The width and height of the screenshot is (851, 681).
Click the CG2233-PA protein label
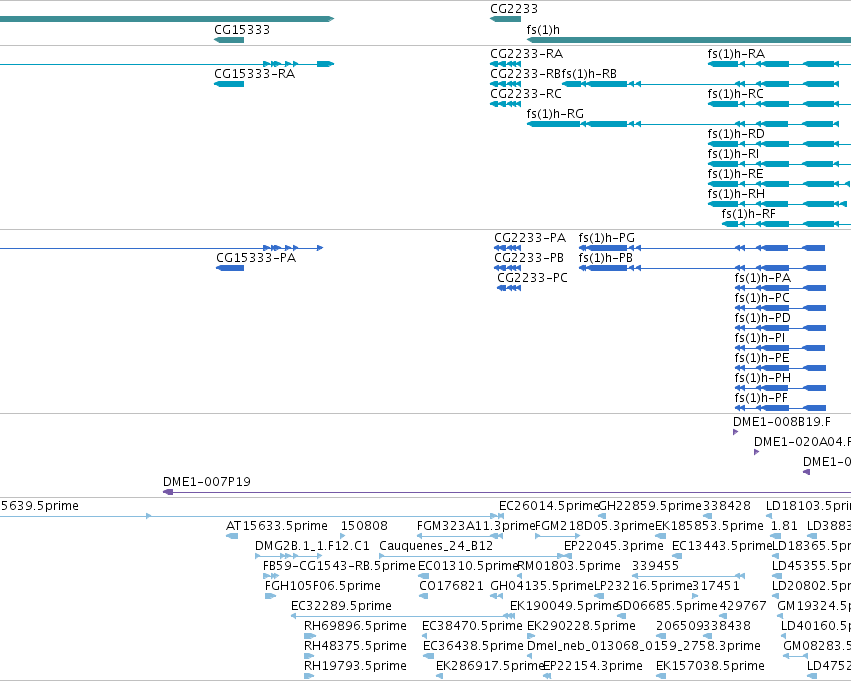(530, 238)
